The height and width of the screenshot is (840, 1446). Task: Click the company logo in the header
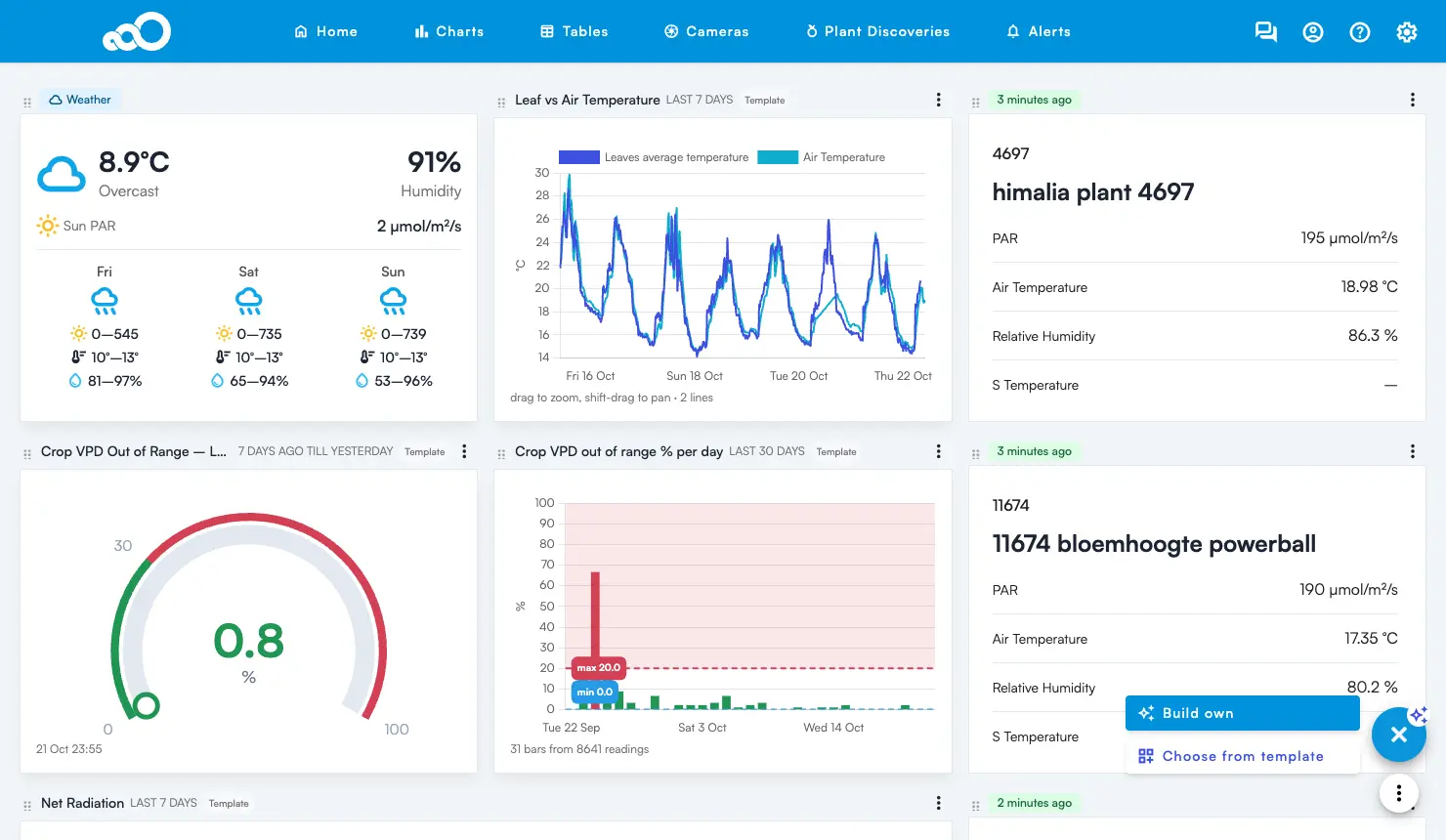pyautogui.click(x=137, y=31)
